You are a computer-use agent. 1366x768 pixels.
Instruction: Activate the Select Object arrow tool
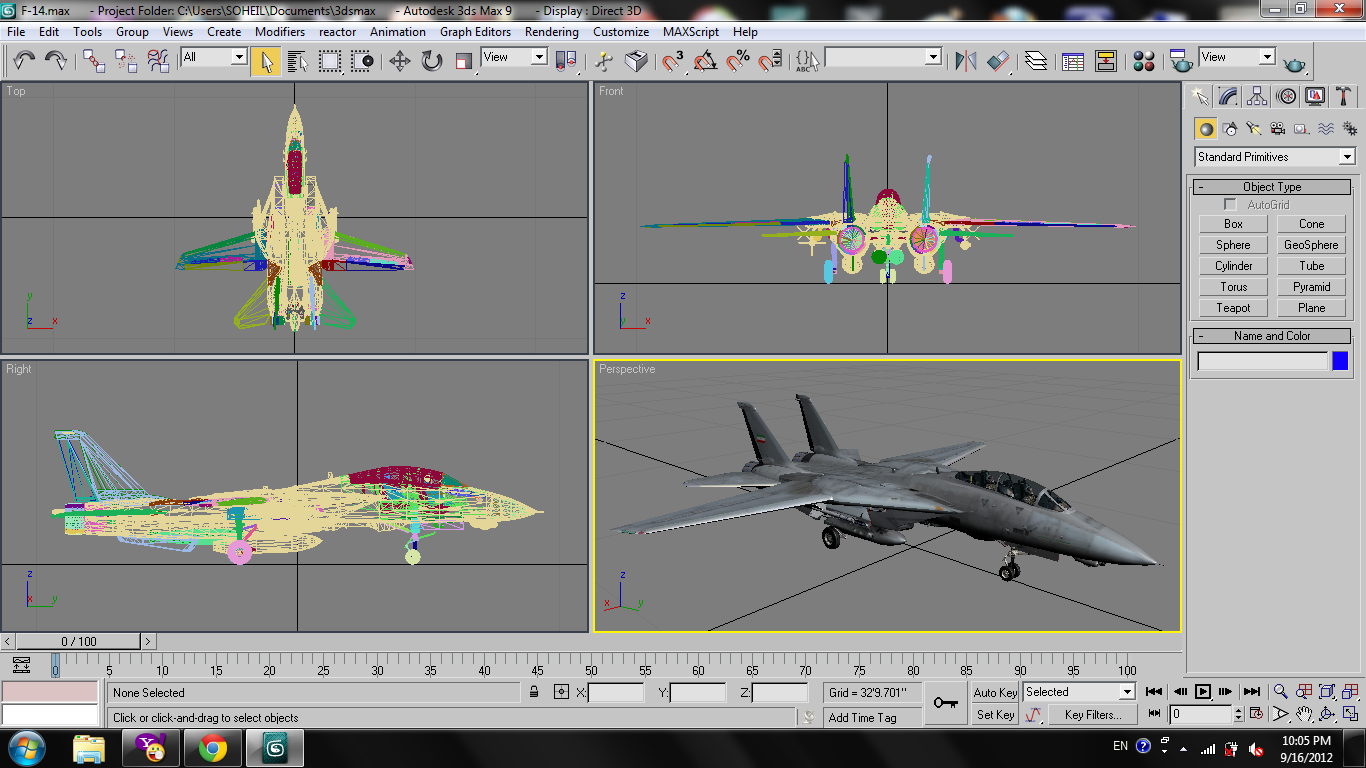[x=265, y=61]
